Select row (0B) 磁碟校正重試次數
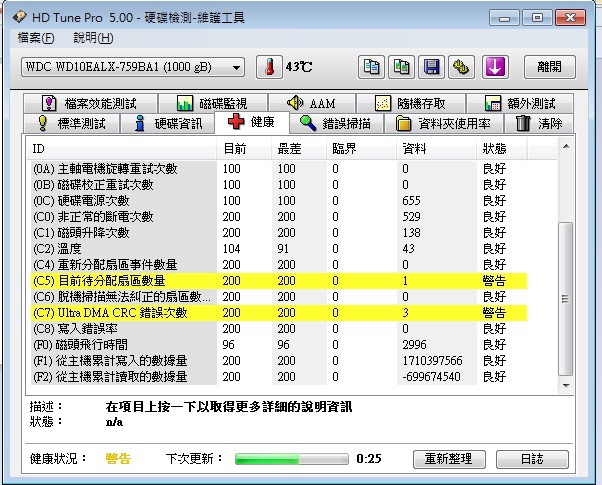Image resolution: width=602 pixels, height=485 pixels. 279,185
